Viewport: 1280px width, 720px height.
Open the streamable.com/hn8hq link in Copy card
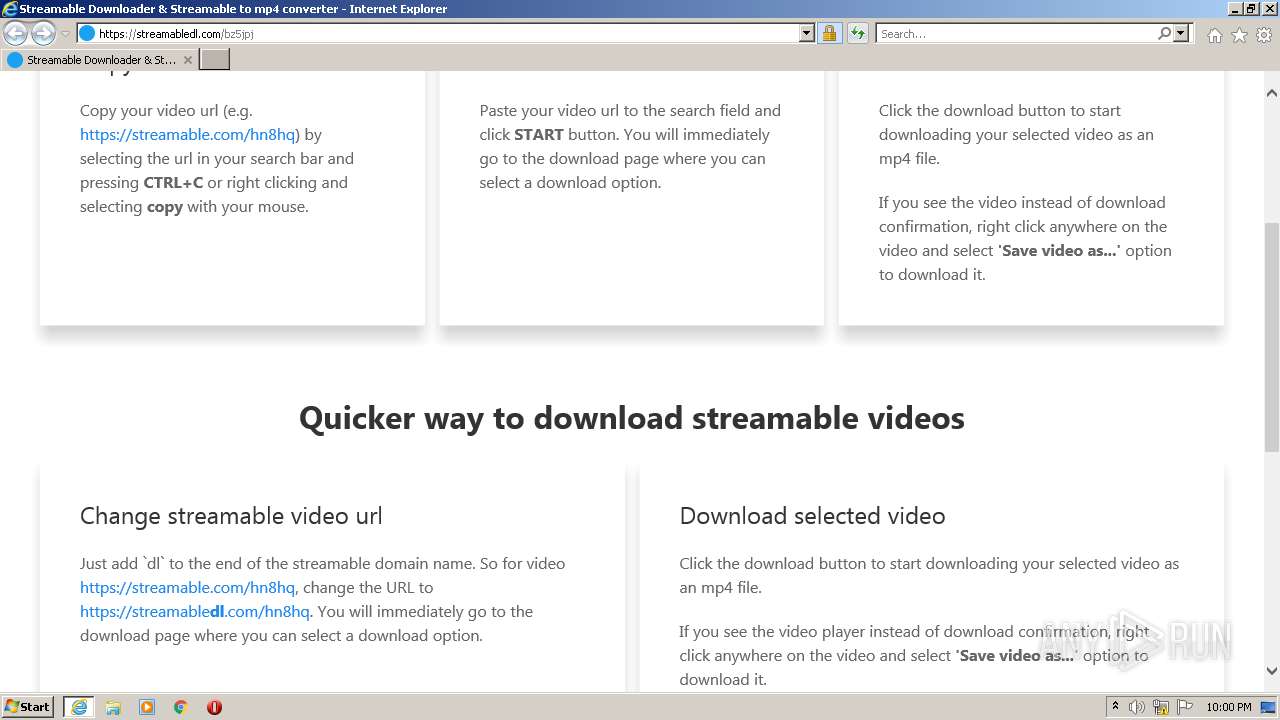[x=188, y=134]
